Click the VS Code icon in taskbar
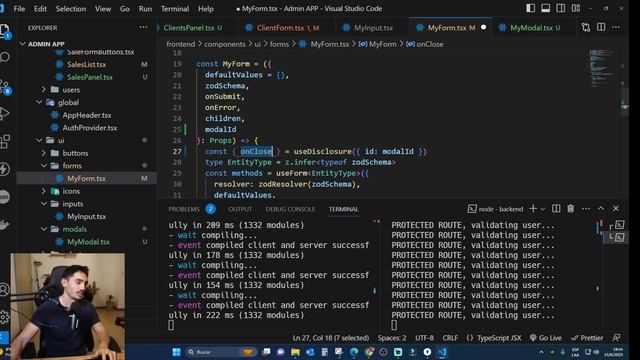640x360 pixels. pyautogui.click(x=442, y=352)
